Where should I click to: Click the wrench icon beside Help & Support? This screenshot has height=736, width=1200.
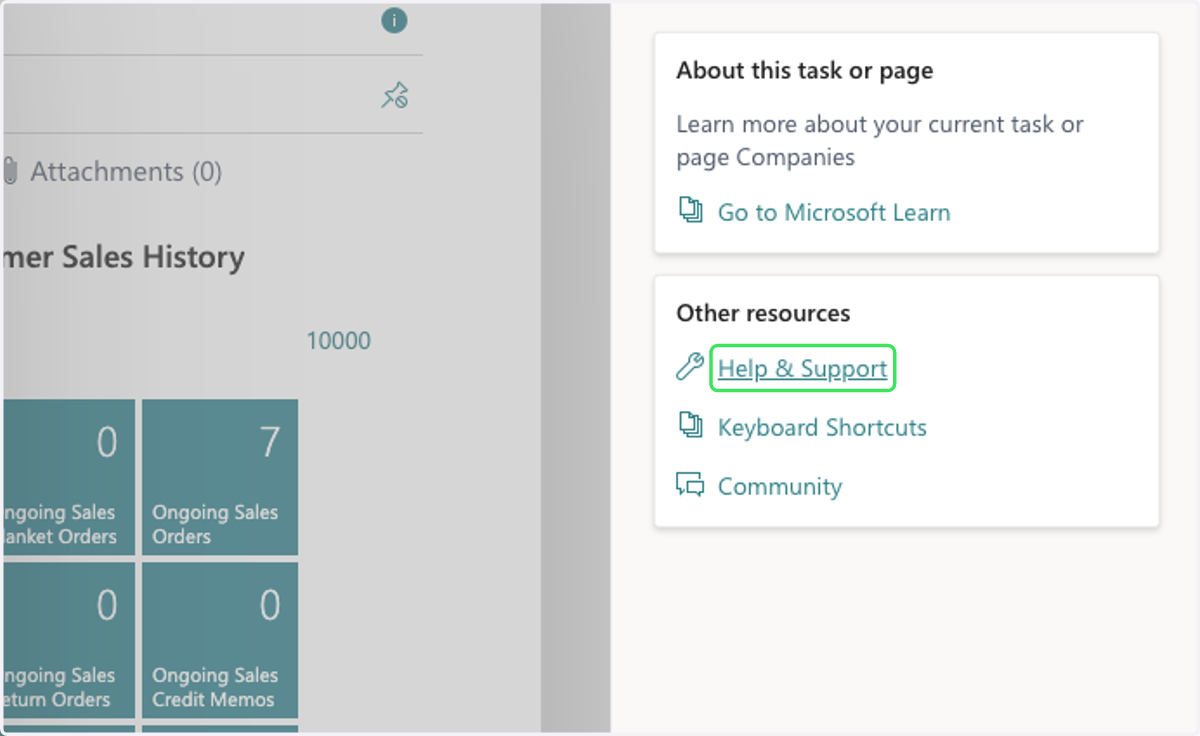pos(690,367)
